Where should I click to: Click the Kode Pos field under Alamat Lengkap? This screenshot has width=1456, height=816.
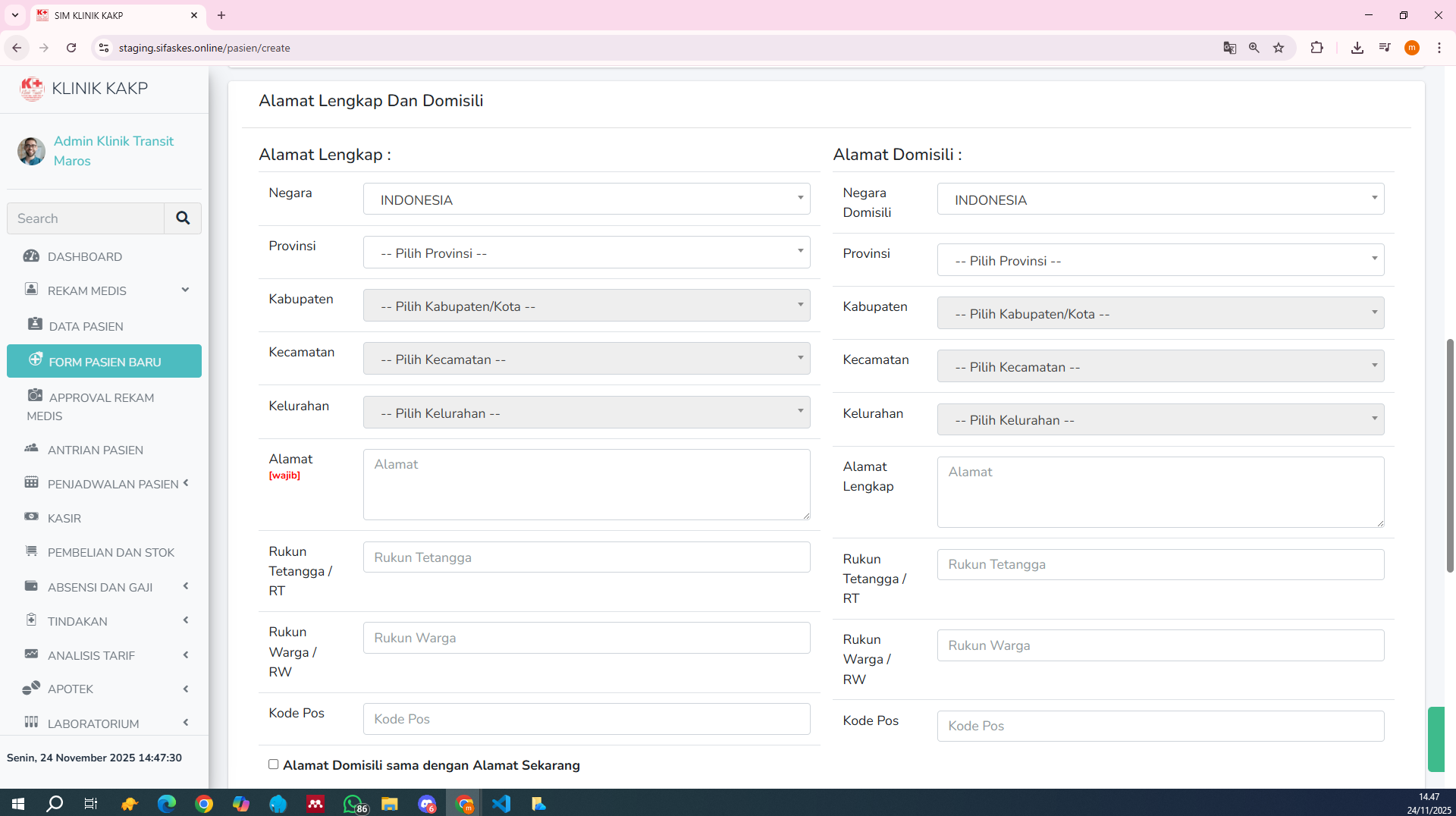point(586,719)
